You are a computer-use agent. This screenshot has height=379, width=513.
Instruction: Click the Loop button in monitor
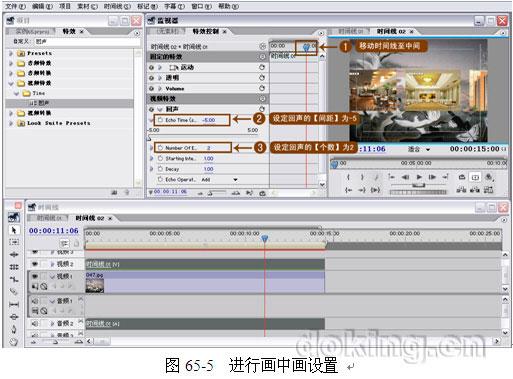tap(462, 177)
